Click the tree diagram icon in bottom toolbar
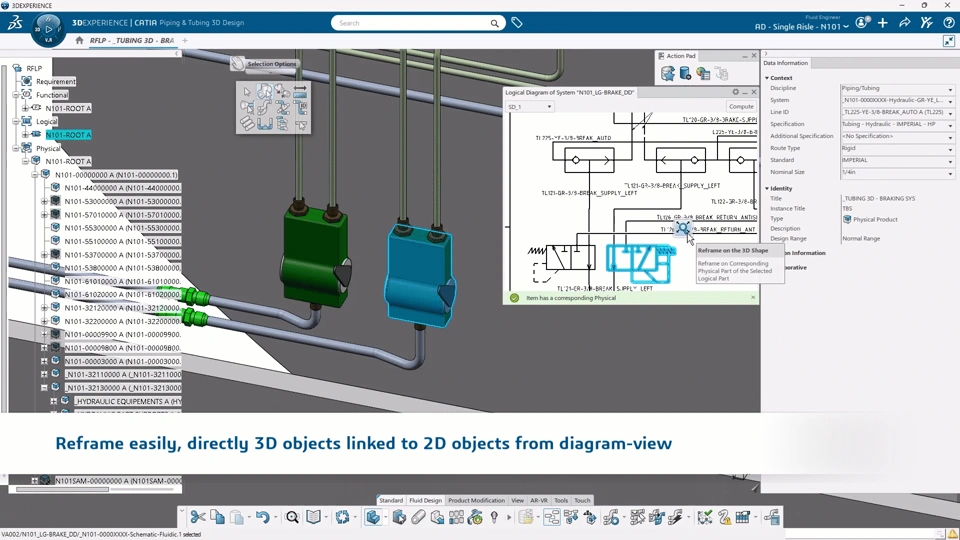Viewport: 960px width, 540px height. tap(552, 517)
